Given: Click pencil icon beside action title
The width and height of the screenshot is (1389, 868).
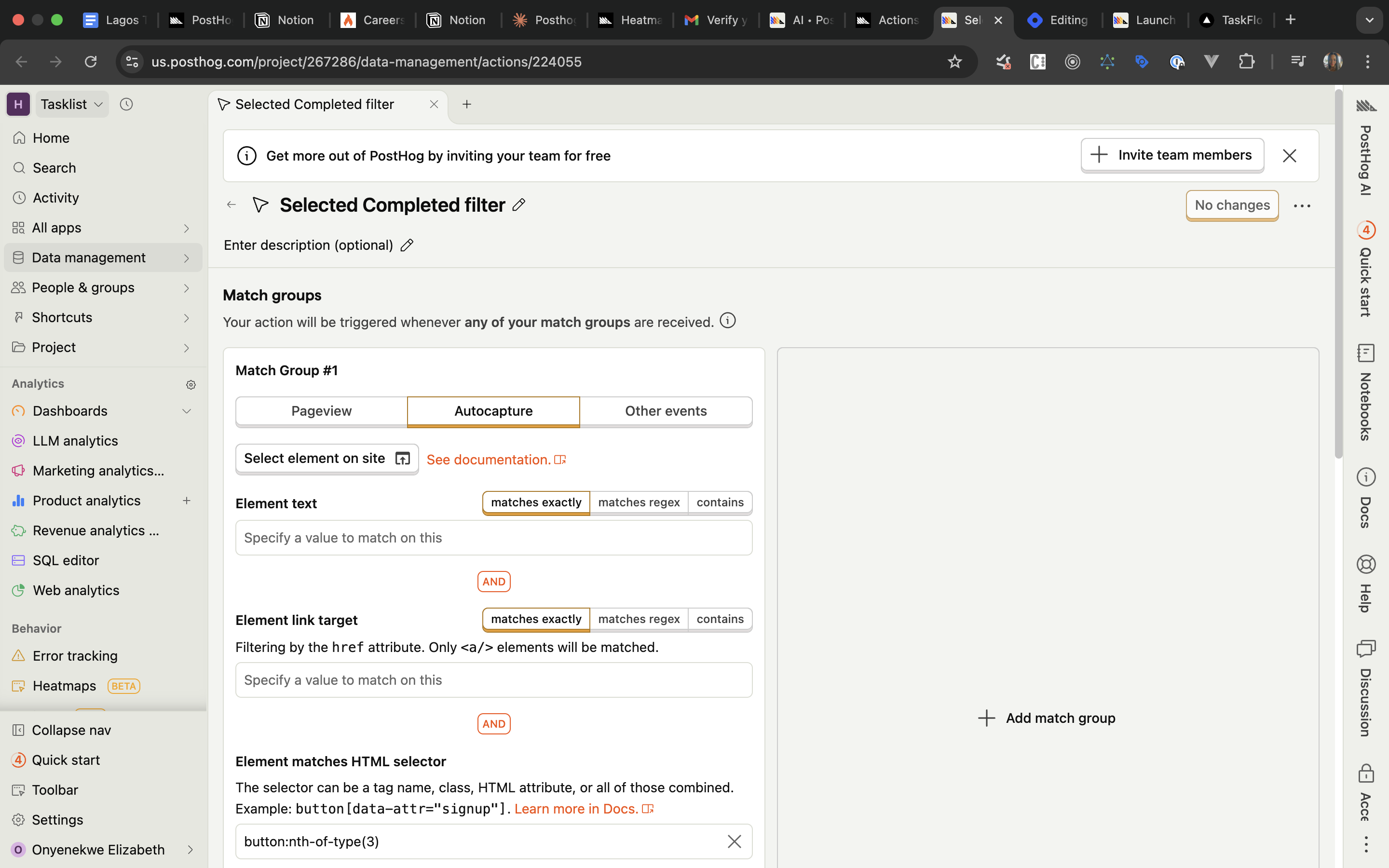Looking at the screenshot, I should point(519,205).
